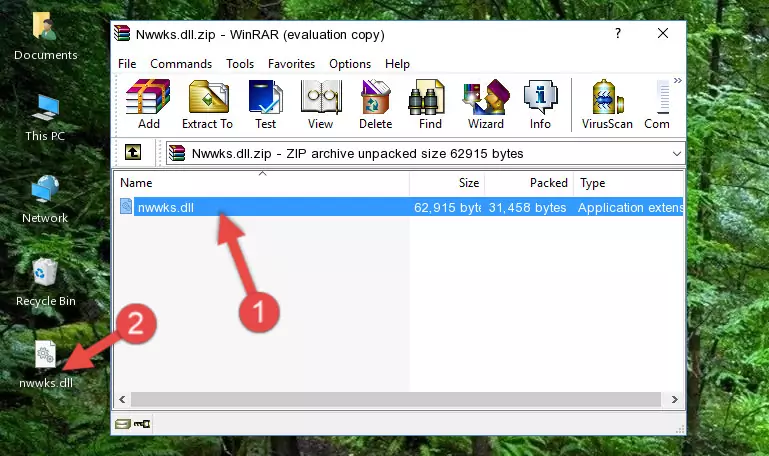Click the horizontal scrollbar left arrow

pyautogui.click(x=122, y=399)
